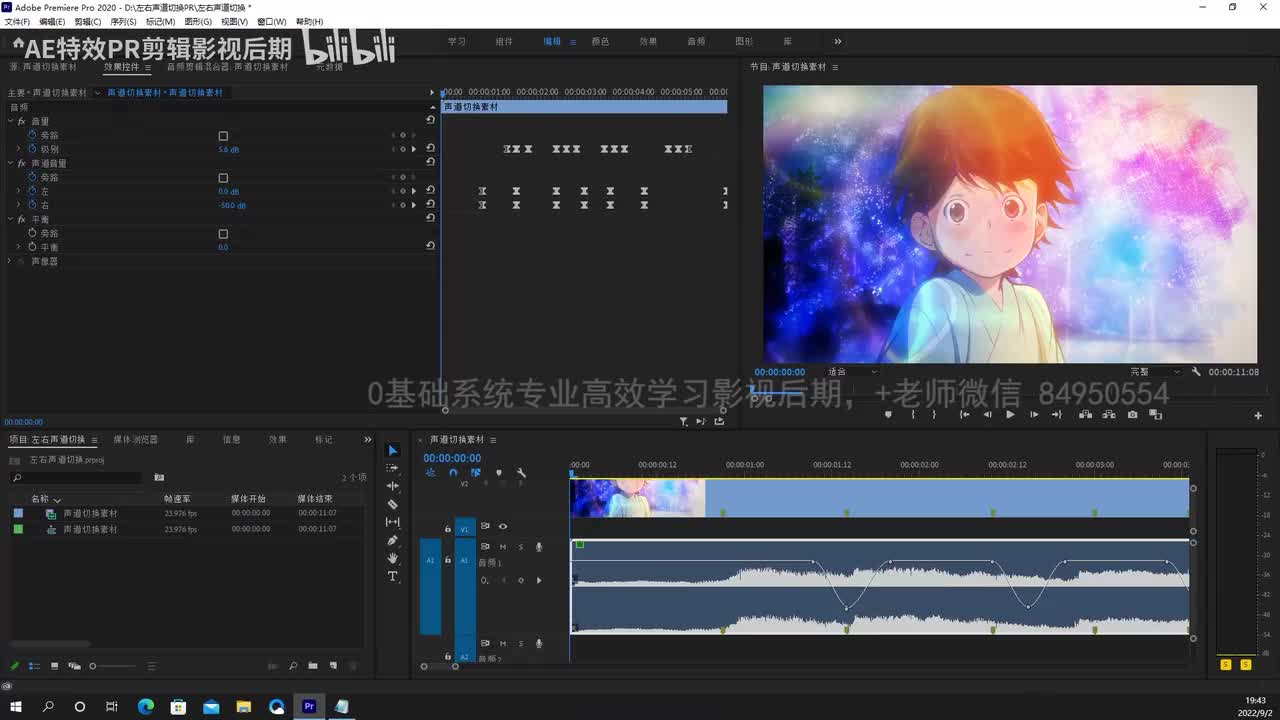Screen dimensions: 1280x720
Task: Open the 文件(F) menu
Action: pyautogui.click(x=17, y=22)
